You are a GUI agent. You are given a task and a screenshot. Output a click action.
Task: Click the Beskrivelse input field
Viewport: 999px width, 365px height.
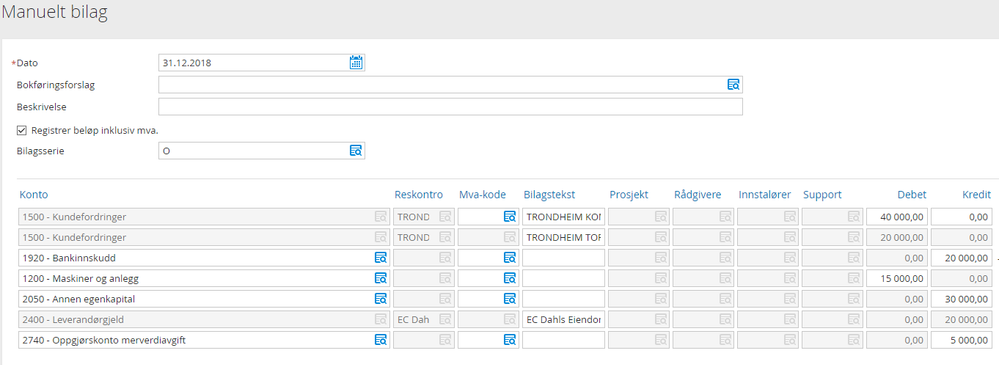450,107
